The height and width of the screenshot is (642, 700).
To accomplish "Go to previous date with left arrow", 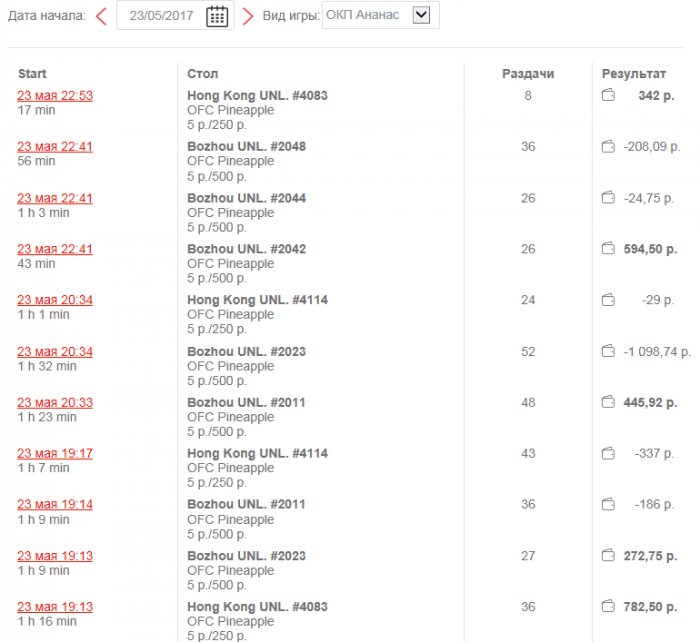I will (x=101, y=16).
